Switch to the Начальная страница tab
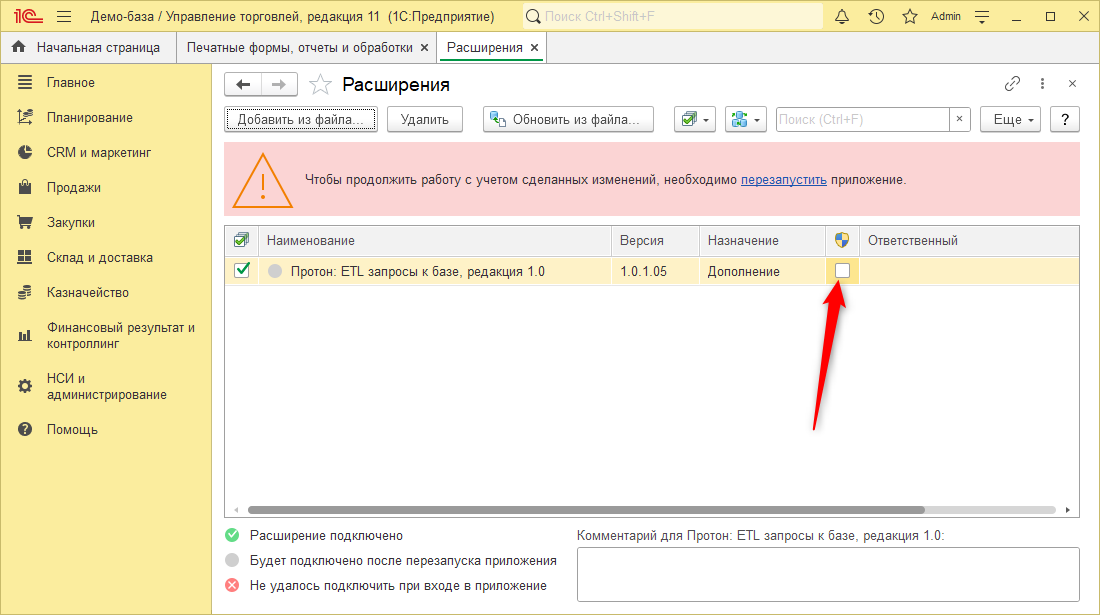This screenshot has height=615, width=1100. [x=88, y=48]
